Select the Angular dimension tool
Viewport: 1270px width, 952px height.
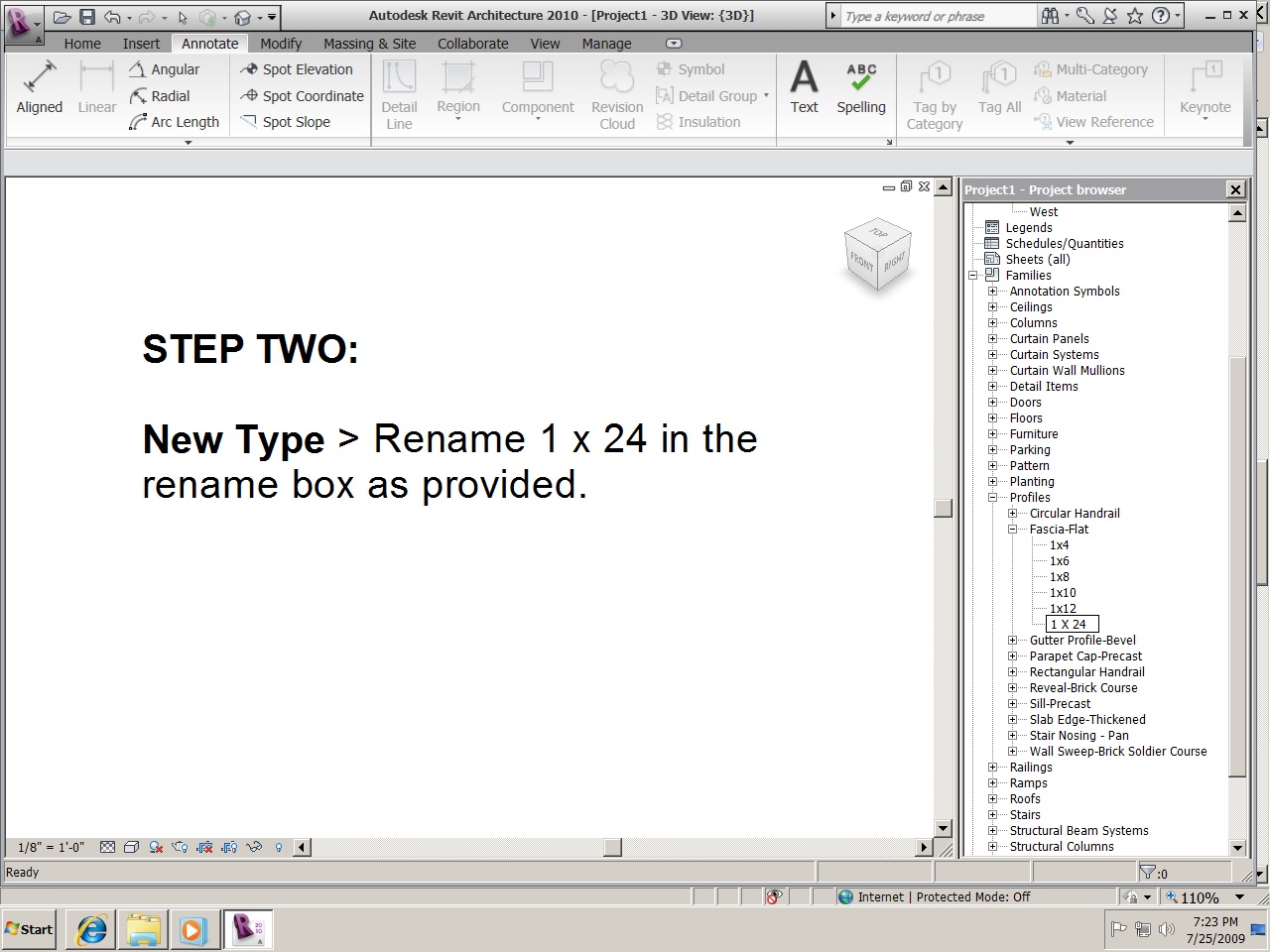point(165,69)
